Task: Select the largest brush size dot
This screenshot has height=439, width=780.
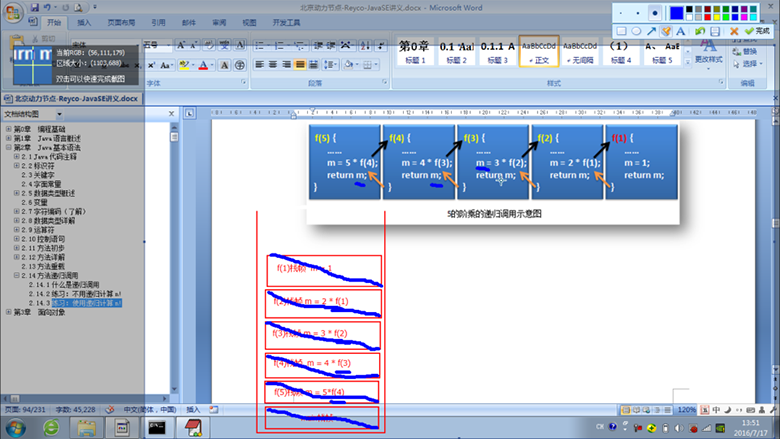Action: pyautogui.click(x=655, y=13)
